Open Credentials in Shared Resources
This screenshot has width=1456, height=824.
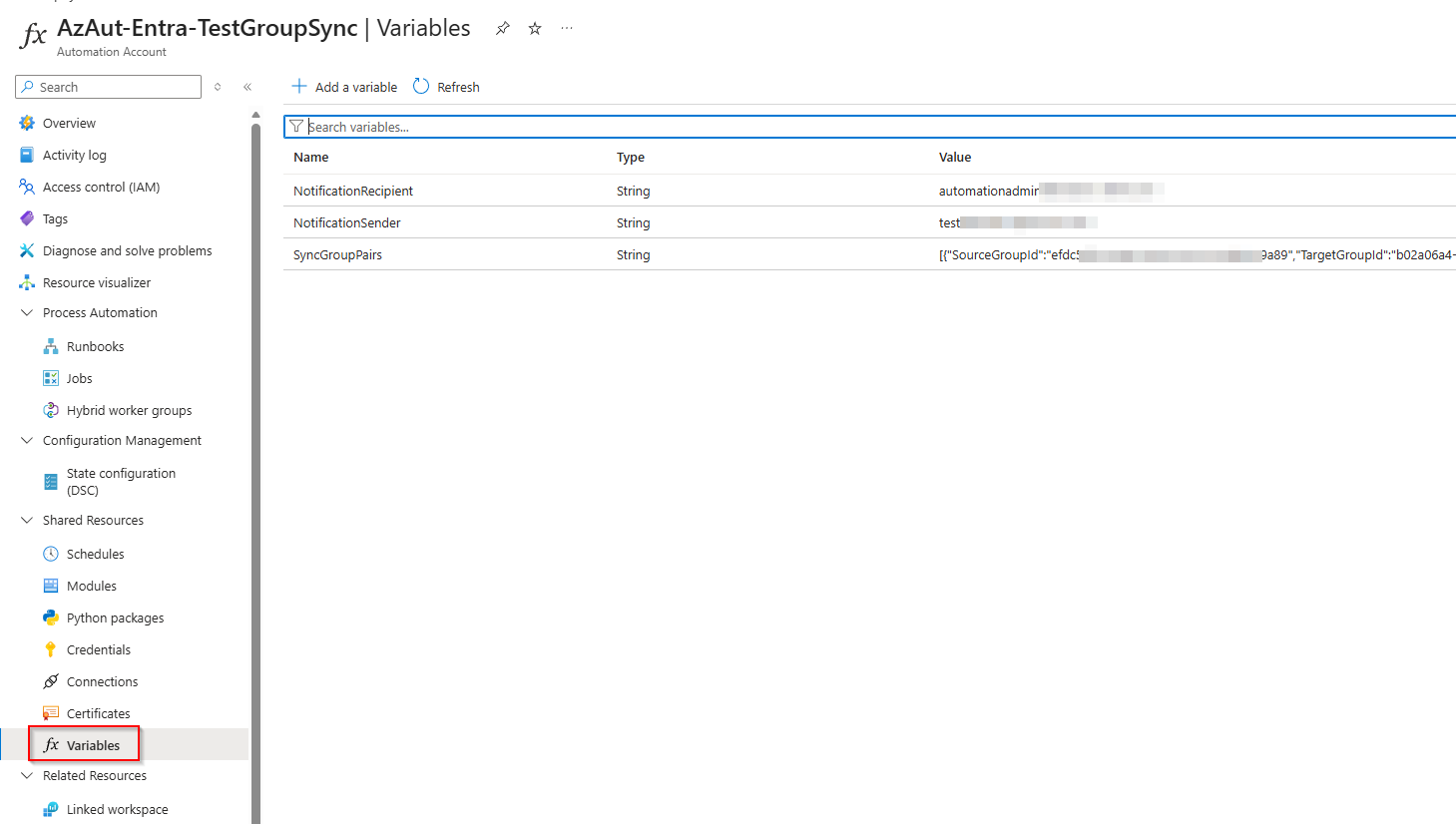pos(98,649)
